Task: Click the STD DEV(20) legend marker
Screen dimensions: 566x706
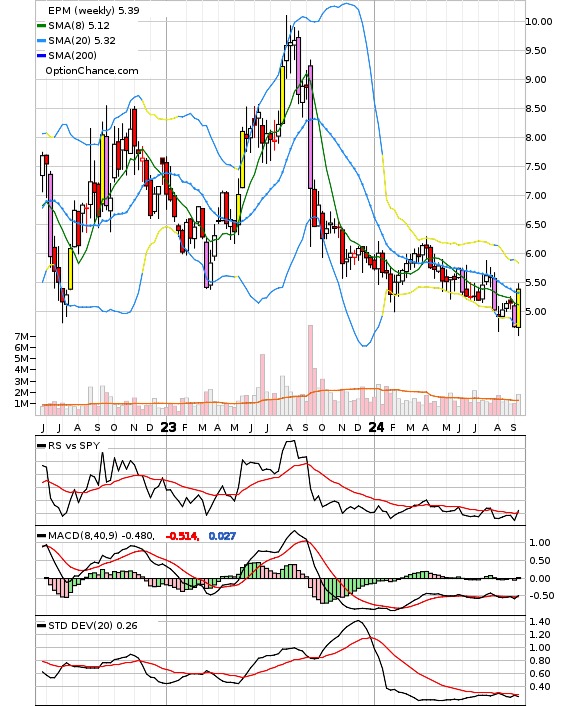Action: 41,626
